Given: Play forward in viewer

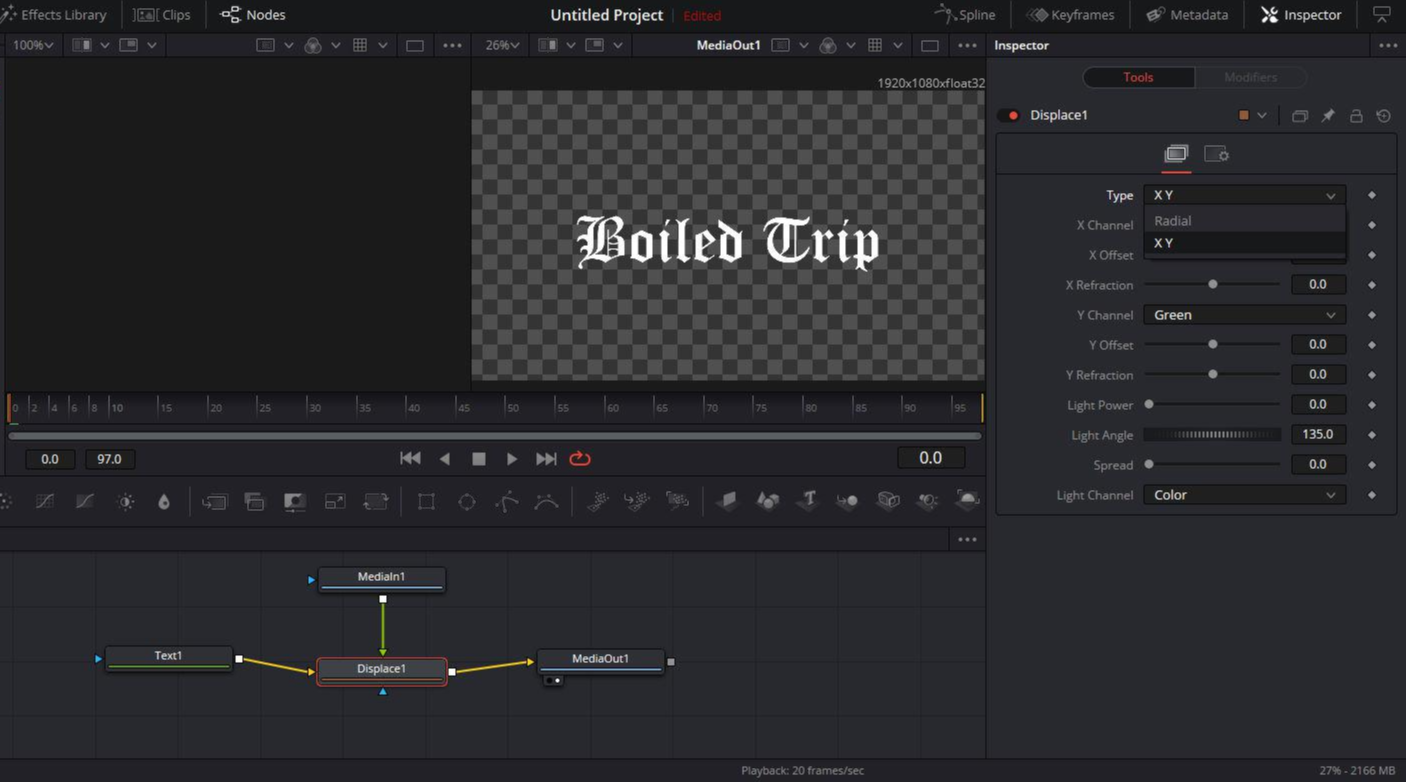Looking at the screenshot, I should tap(512, 459).
